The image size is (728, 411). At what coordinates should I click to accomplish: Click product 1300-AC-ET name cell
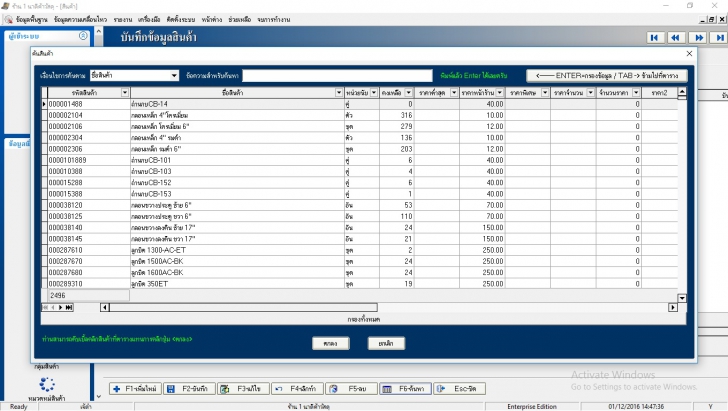pyautogui.click(x=237, y=250)
